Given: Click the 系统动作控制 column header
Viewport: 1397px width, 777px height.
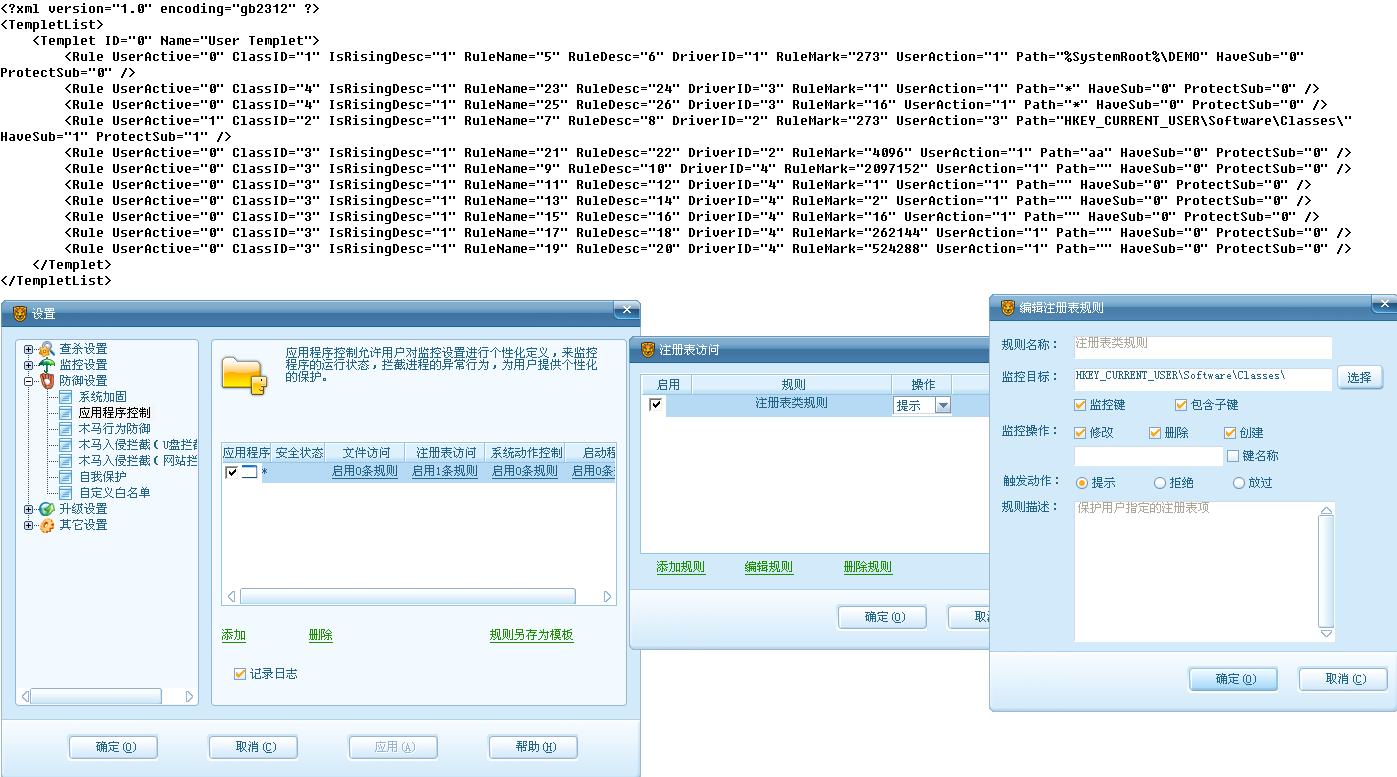Looking at the screenshot, I should coord(525,453).
